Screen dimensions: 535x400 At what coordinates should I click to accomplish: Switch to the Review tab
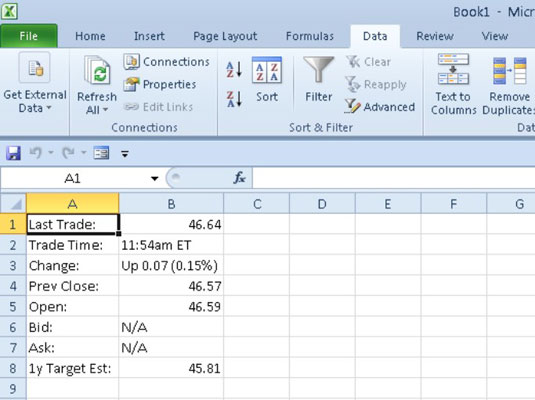pyautogui.click(x=435, y=36)
